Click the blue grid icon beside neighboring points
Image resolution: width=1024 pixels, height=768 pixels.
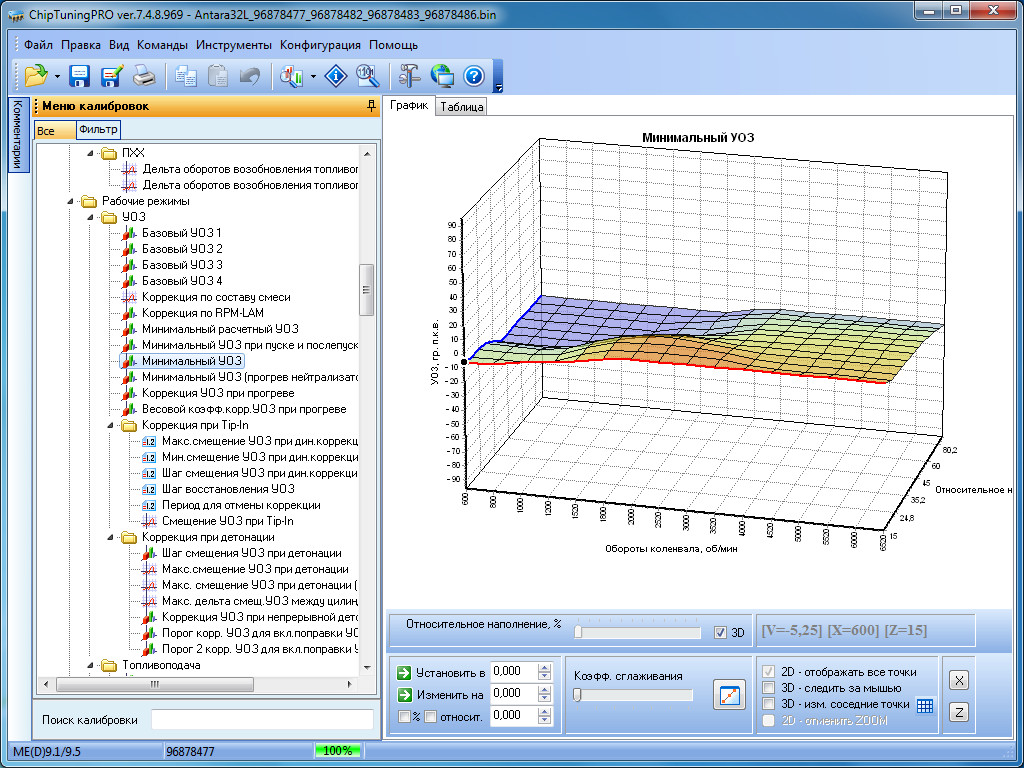(x=925, y=705)
